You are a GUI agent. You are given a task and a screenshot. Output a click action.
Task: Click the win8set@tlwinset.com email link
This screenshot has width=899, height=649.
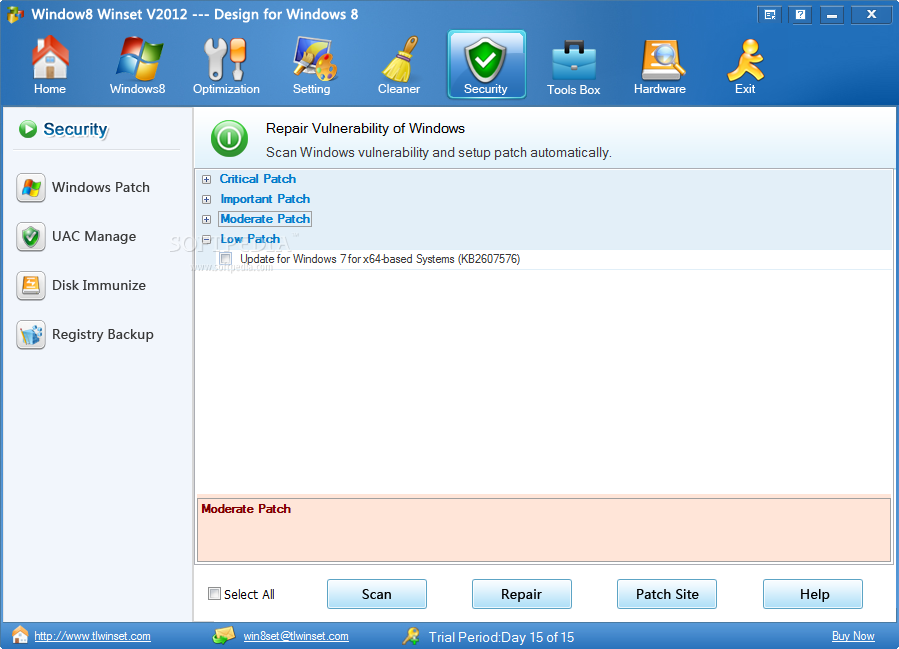pos(296,636)
